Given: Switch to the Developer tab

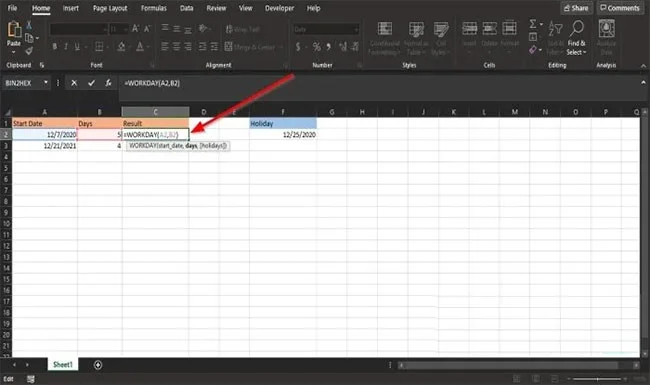Looking at the screenshot, I should point(279,8).
